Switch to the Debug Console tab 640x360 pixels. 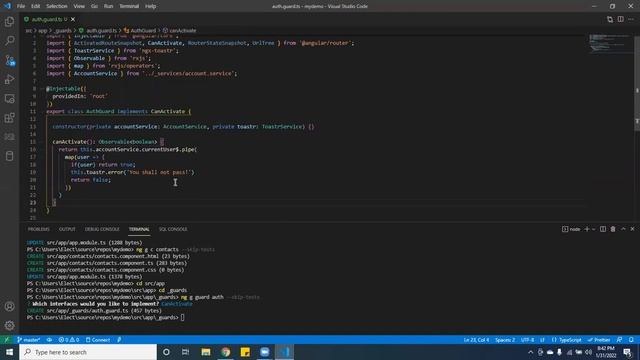coord(102,229)
